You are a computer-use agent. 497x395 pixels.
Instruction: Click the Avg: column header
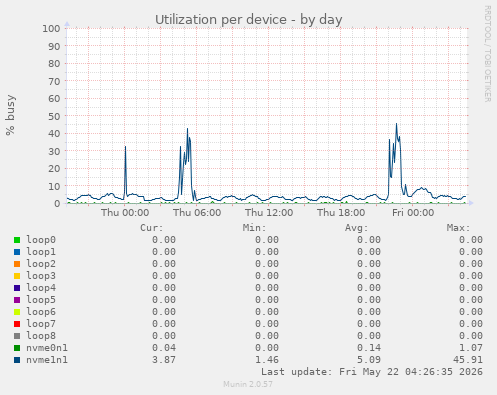click(356, 228)
